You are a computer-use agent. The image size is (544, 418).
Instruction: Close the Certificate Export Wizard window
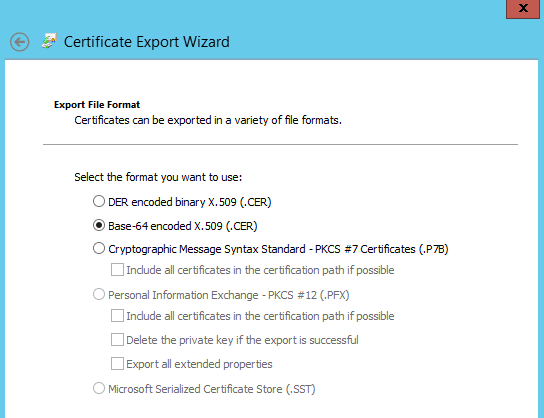pyautogui.click(x=523, y=8)
